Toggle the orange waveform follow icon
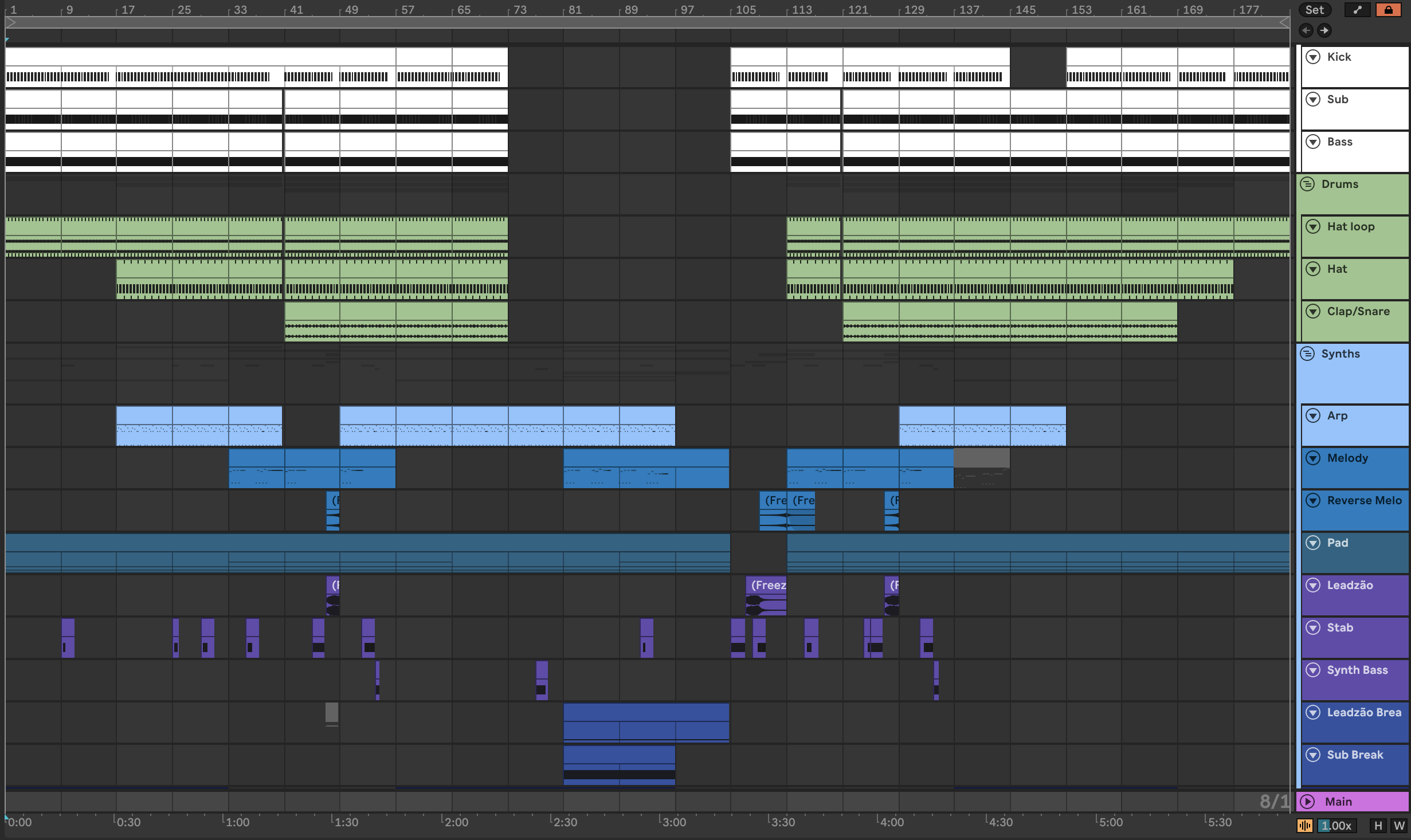The height and width of the screenshot is (840, 1411). click(1305, 825)
